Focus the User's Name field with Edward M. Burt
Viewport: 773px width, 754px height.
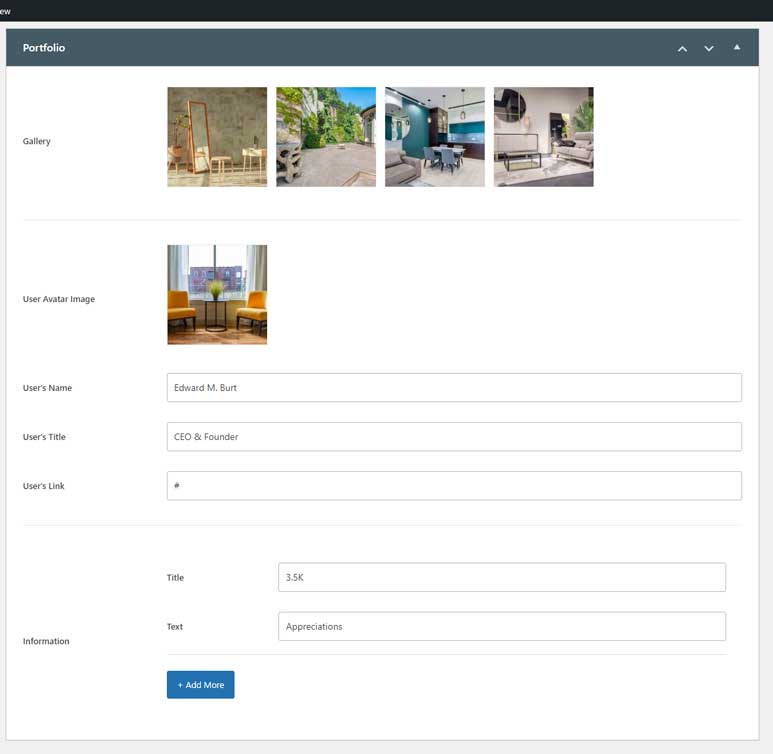[454, 388]
